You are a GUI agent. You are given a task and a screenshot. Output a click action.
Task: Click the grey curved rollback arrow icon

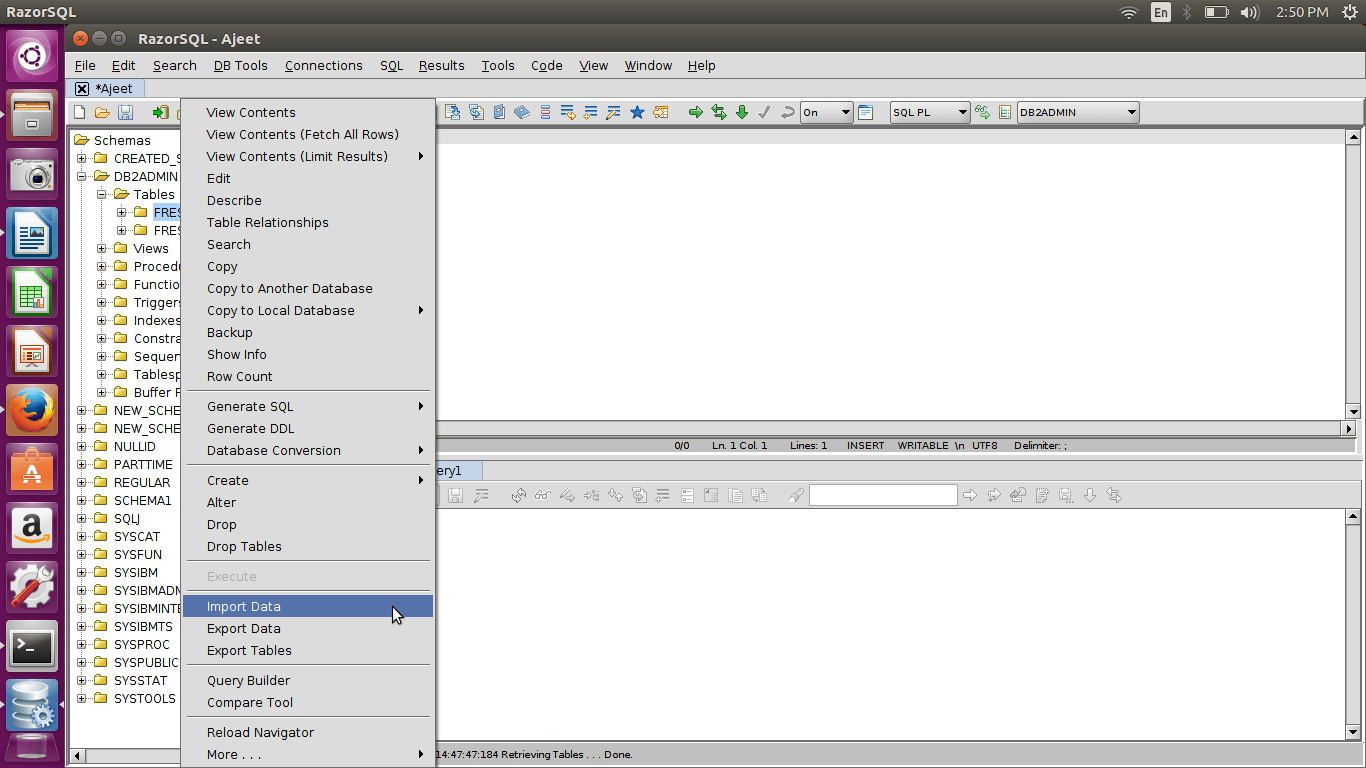788,112
